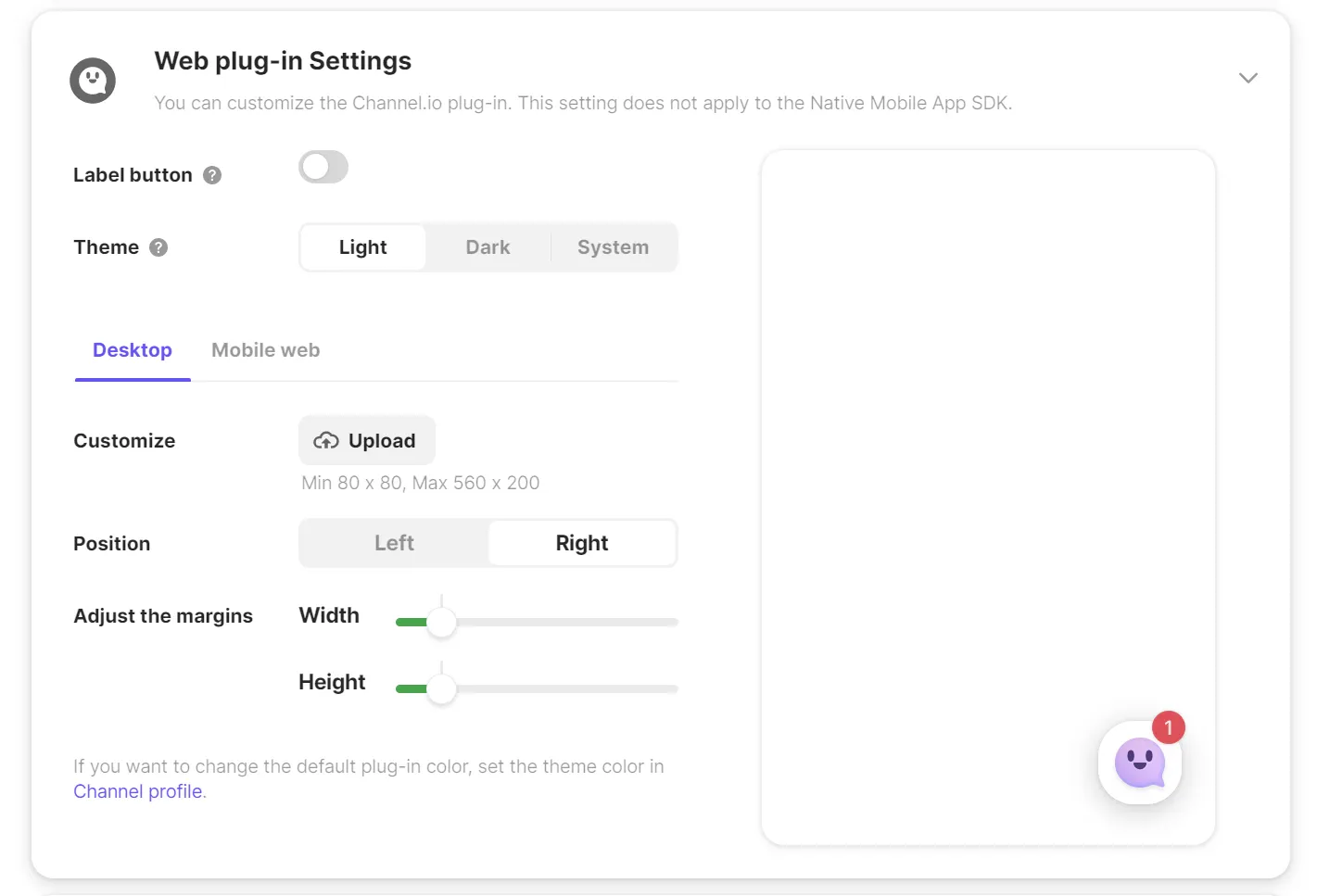Collapse the Web plug-in Settings section
This screenshot has width=1317, height=896.
point(1247,78)
